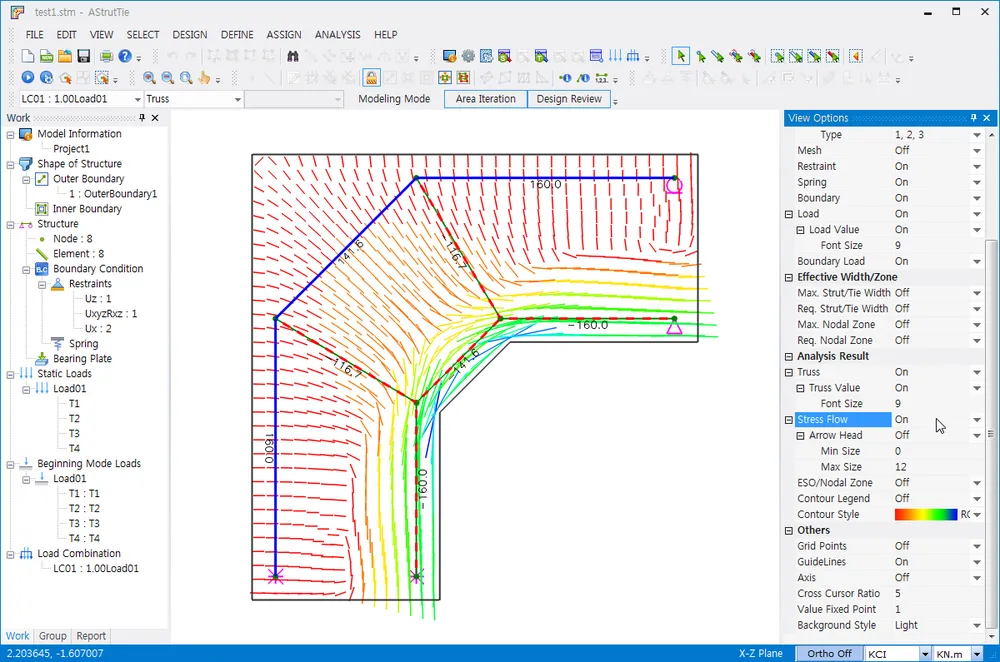The image size is (1000, 662).
Task: Toggle the Contour Legend value
Action: [937, 498]
